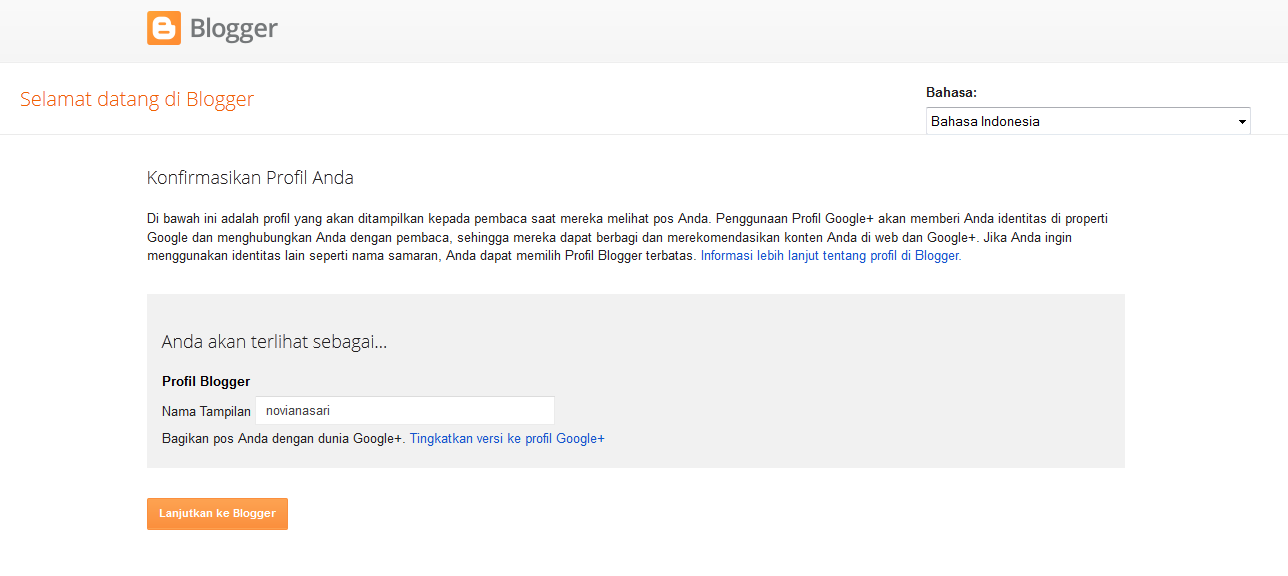Click Tingkatkan versi ke profil Google+ link
Screen dimensions: 1288x576
tap(507, 438)
